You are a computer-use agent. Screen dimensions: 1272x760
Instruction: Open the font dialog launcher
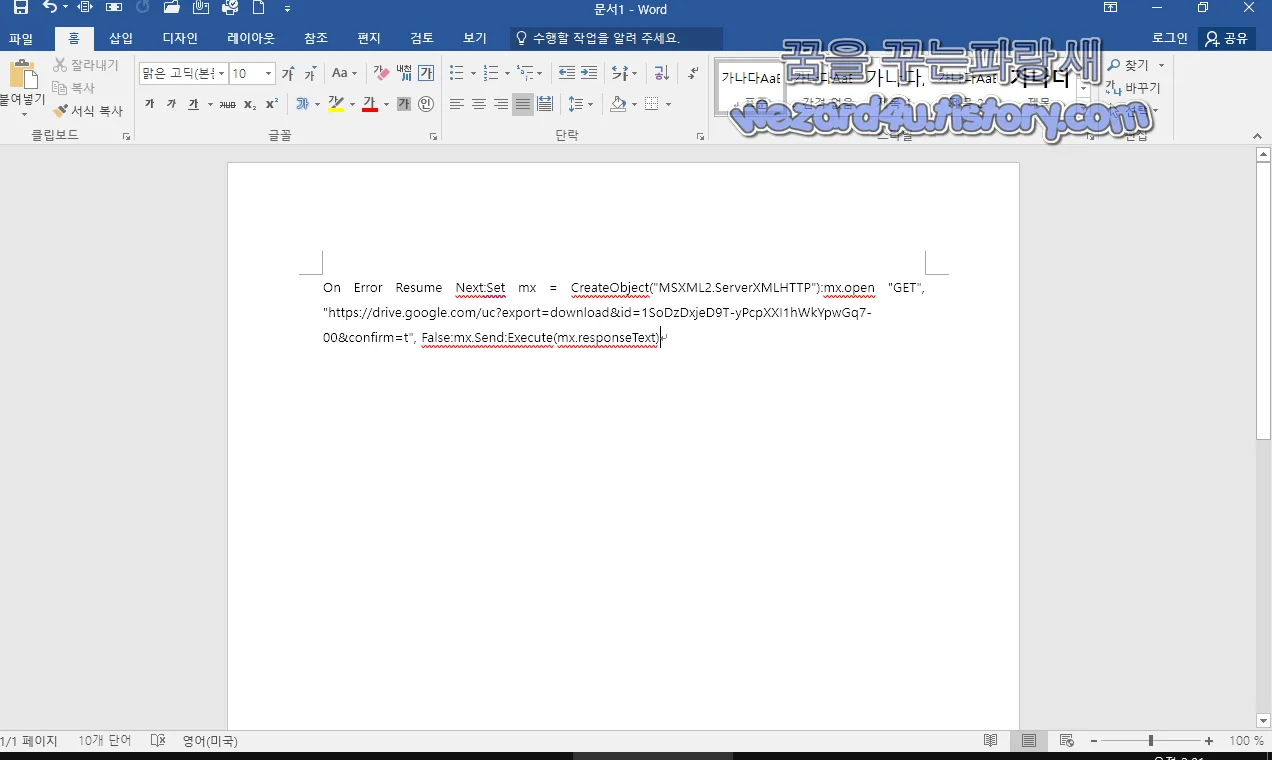(x=434, y=136)
